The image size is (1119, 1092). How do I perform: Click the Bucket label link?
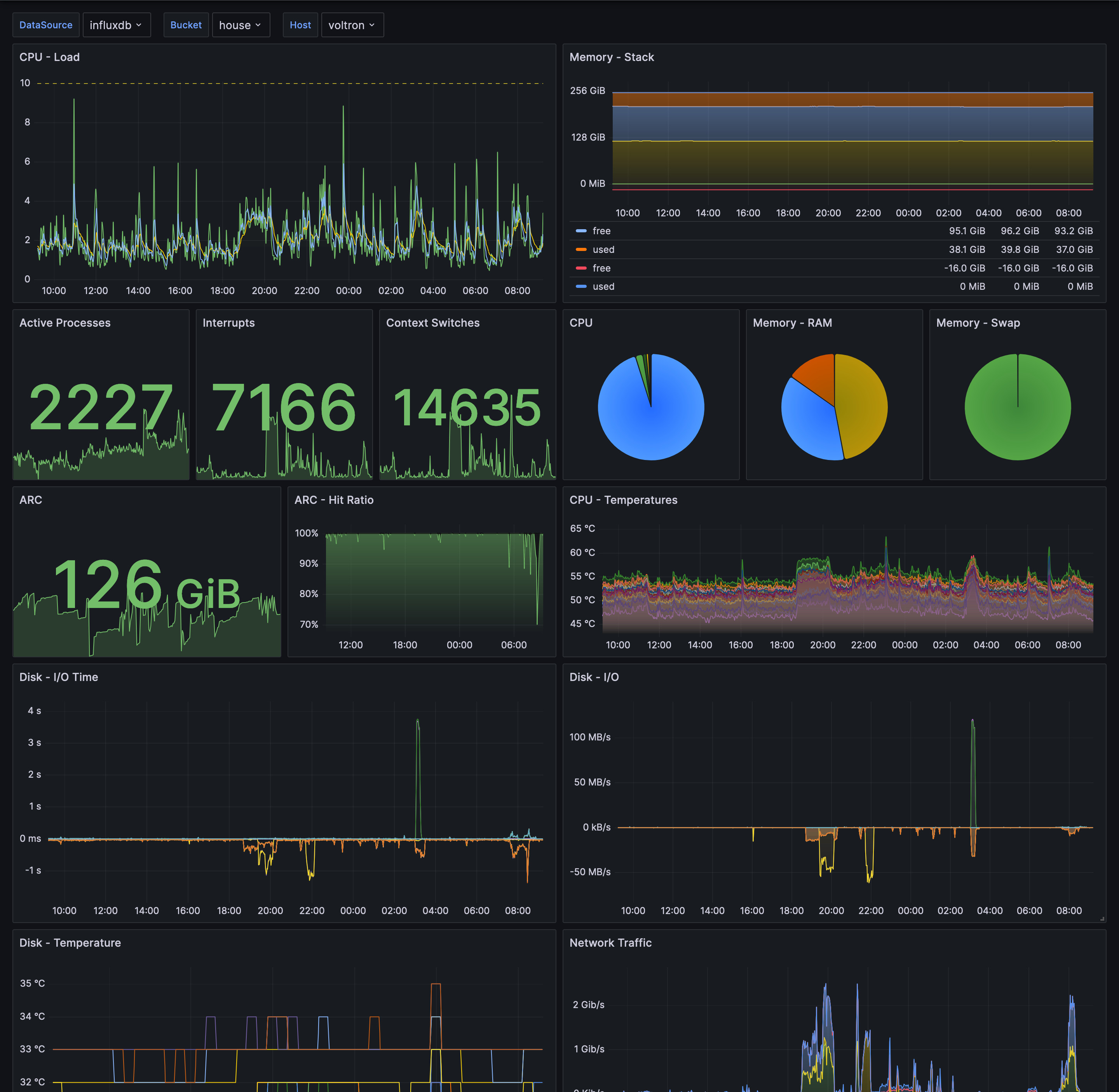tap(186, 24)
